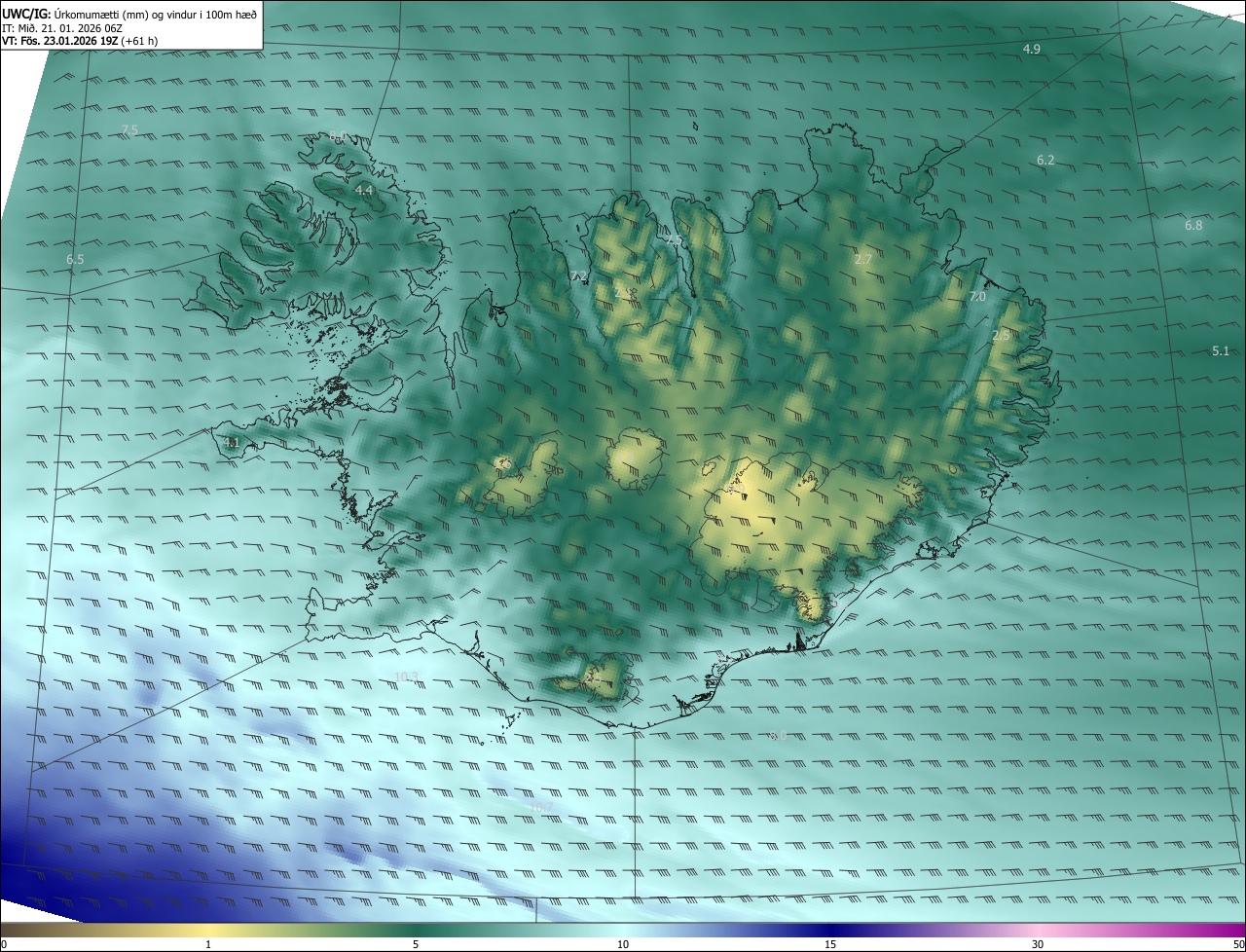Screen dimensions: 1246x952
Task: Click the 7.2 value label on the map
Action: pos(578,276)
